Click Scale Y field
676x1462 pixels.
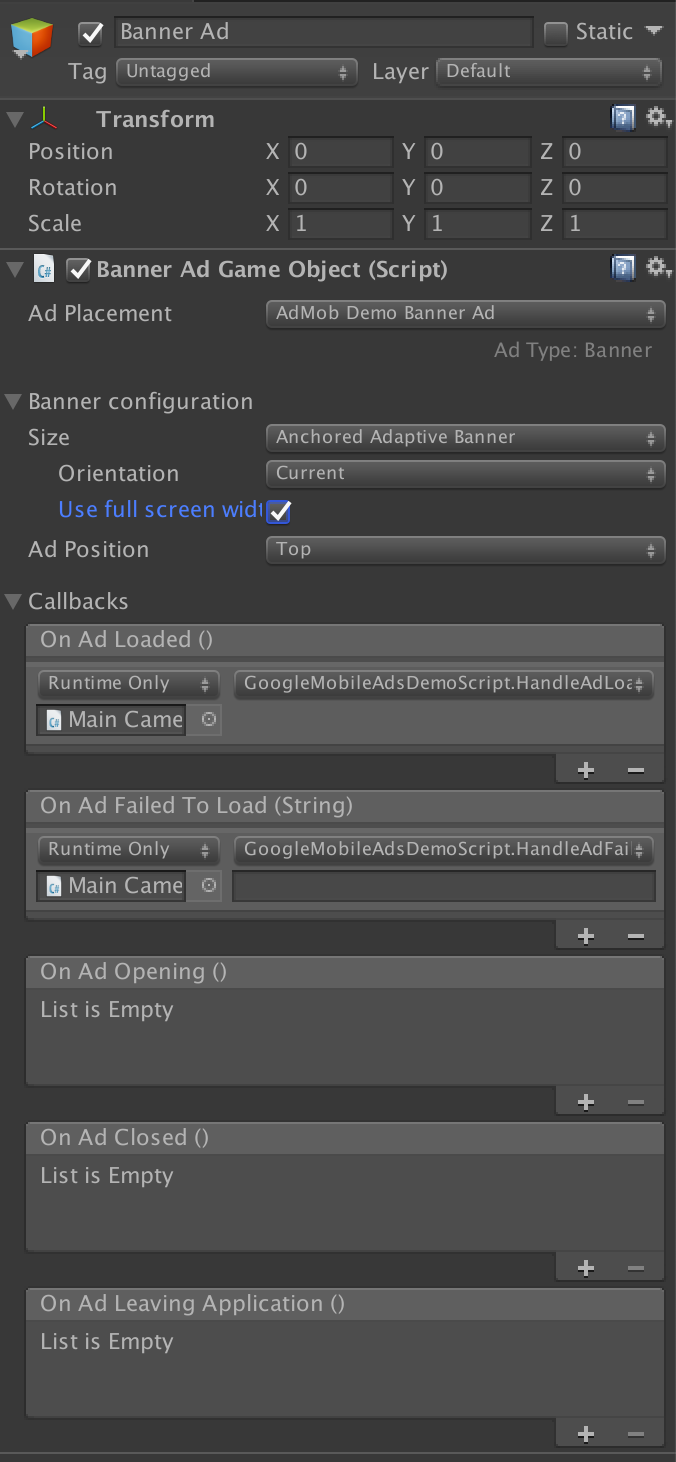(x=478, y=224)
